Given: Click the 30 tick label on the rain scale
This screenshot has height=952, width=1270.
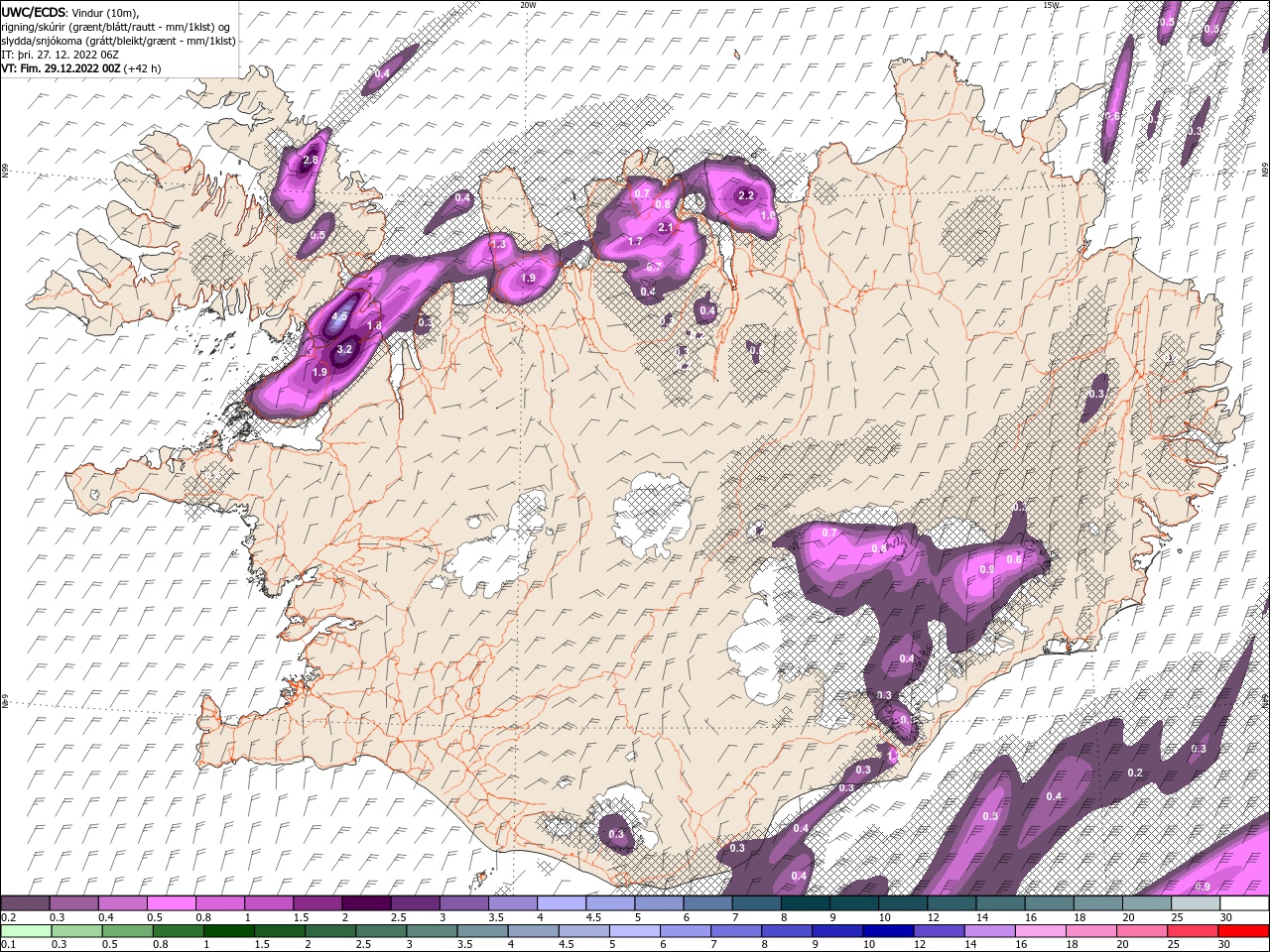Looking at the screenshot, I should tap(1226, 945).
